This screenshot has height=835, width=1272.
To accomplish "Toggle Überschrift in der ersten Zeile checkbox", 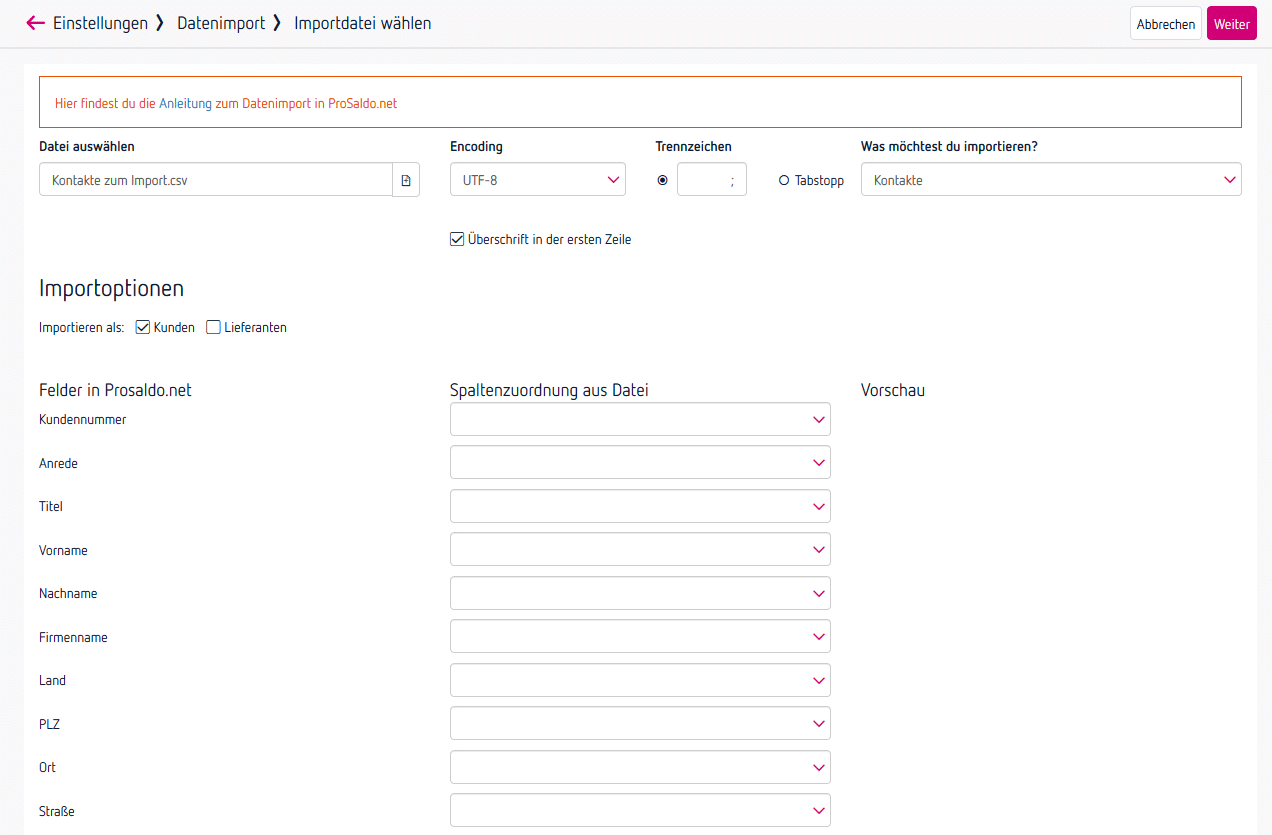I will 457,239.
